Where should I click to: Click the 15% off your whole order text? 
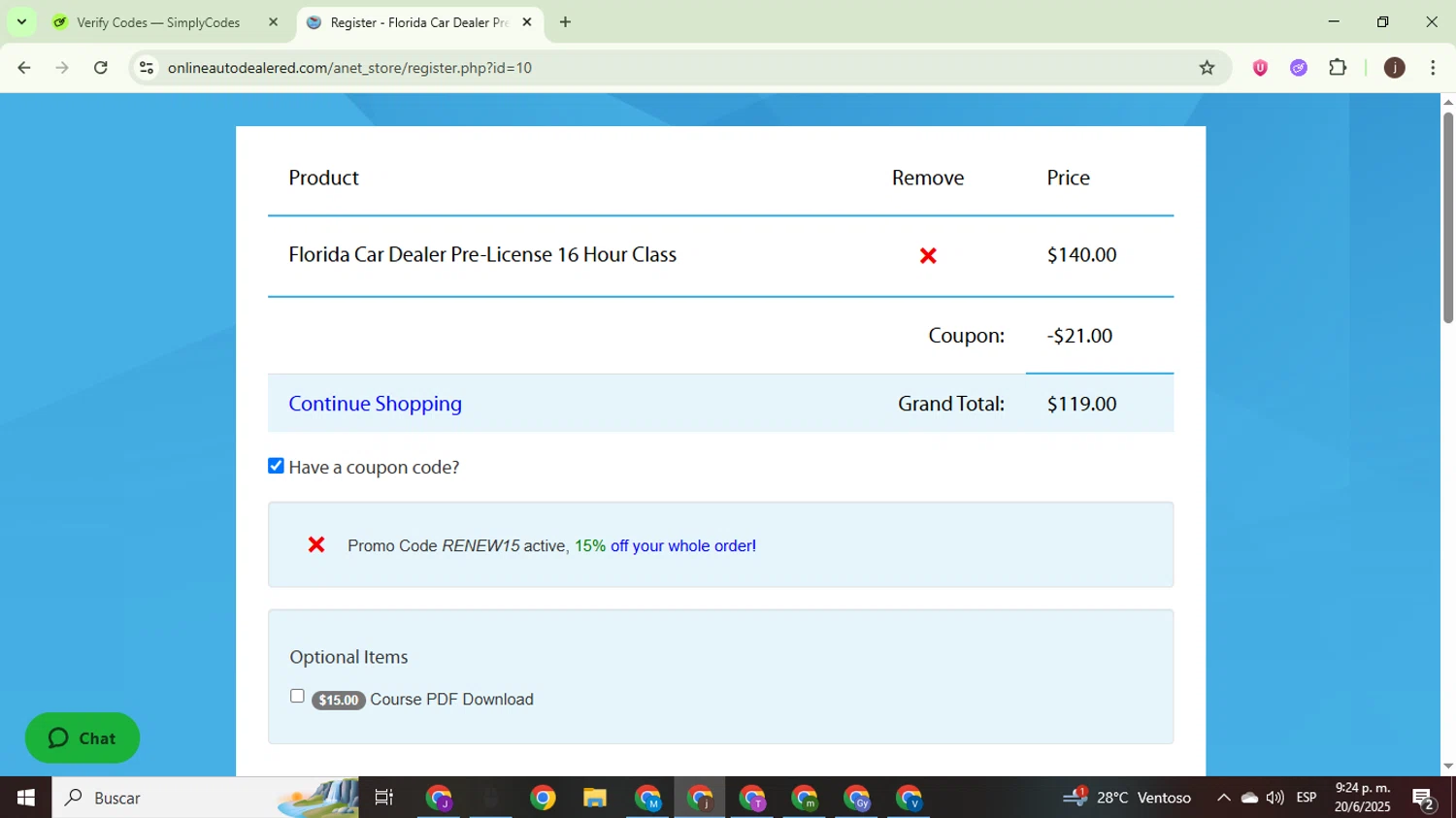pyautogui.click(x=665, y=545)
